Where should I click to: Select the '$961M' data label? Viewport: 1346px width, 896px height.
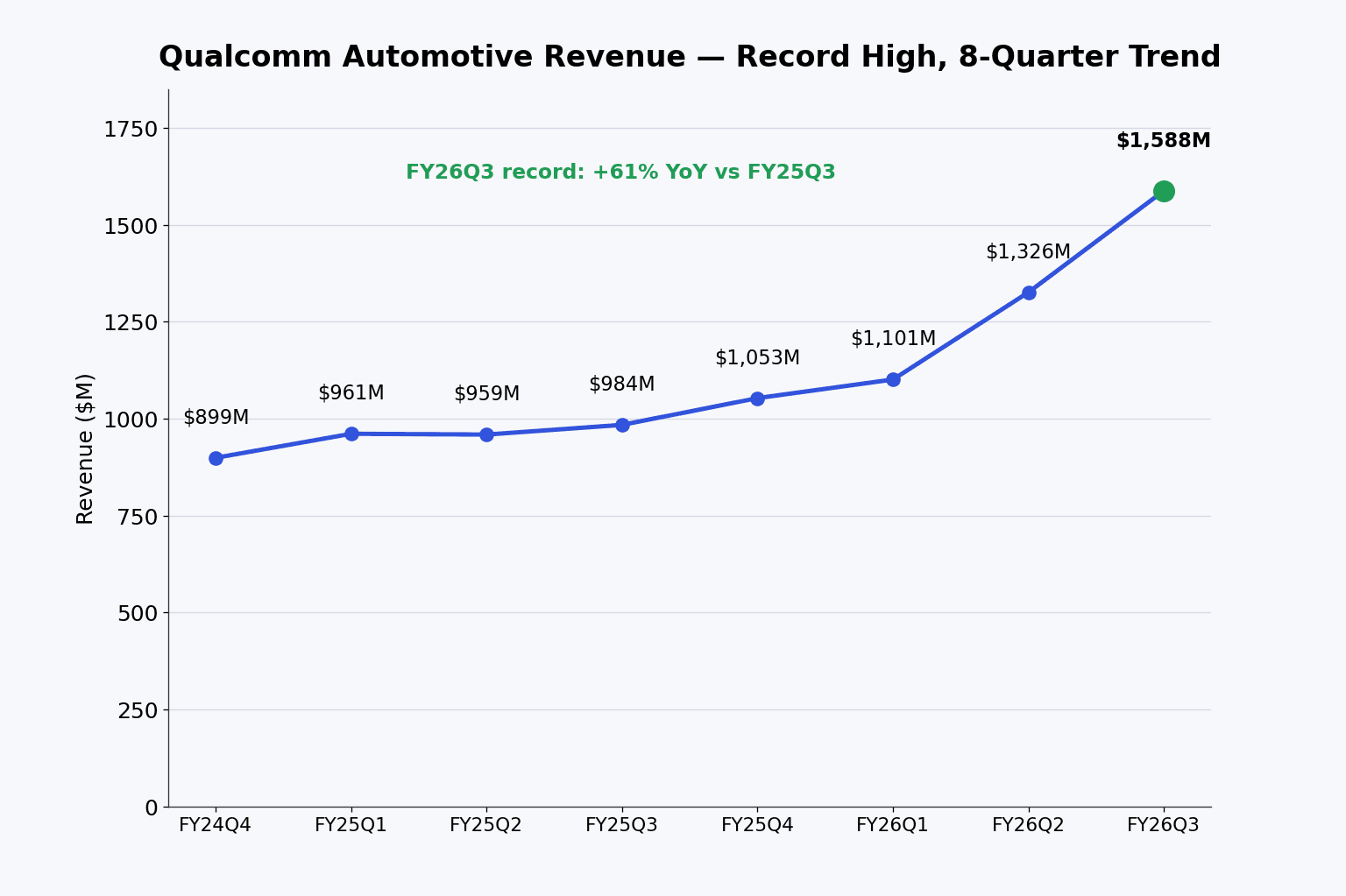351,393
